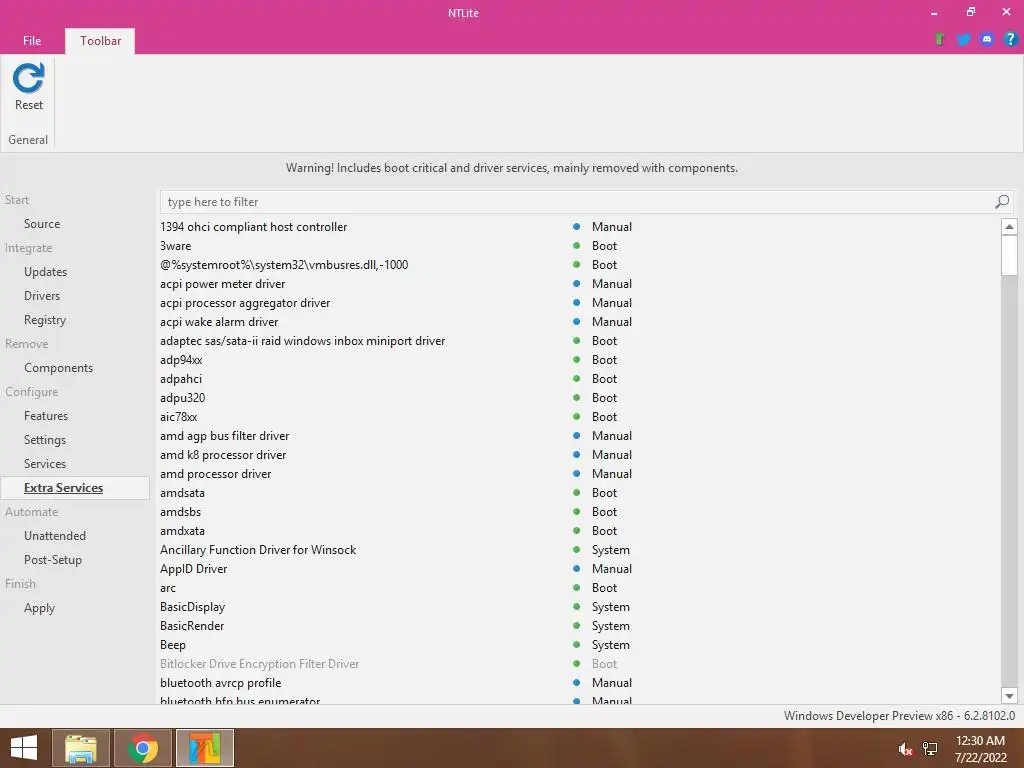The image size is (1024, 768).
Task: Open startup dropdown for 1394 ohci controller
Action: pos(612,227)
